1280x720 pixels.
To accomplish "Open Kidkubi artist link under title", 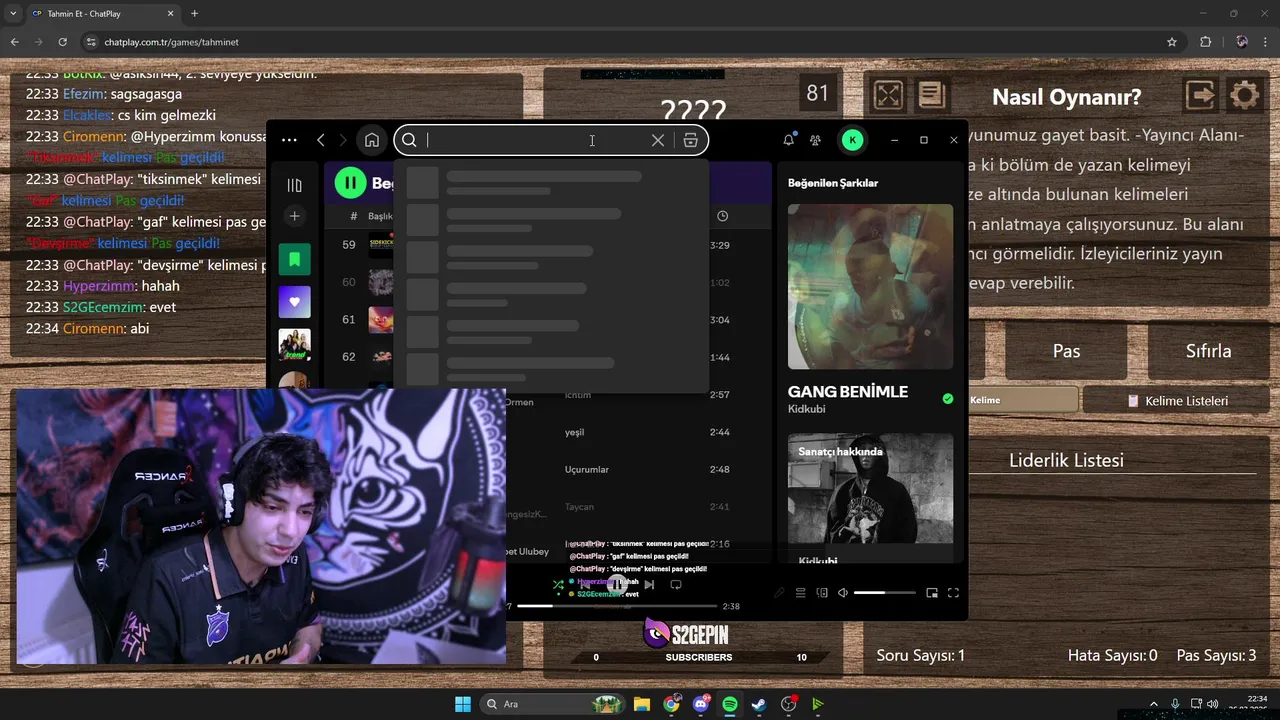I will tap(807, 410).
